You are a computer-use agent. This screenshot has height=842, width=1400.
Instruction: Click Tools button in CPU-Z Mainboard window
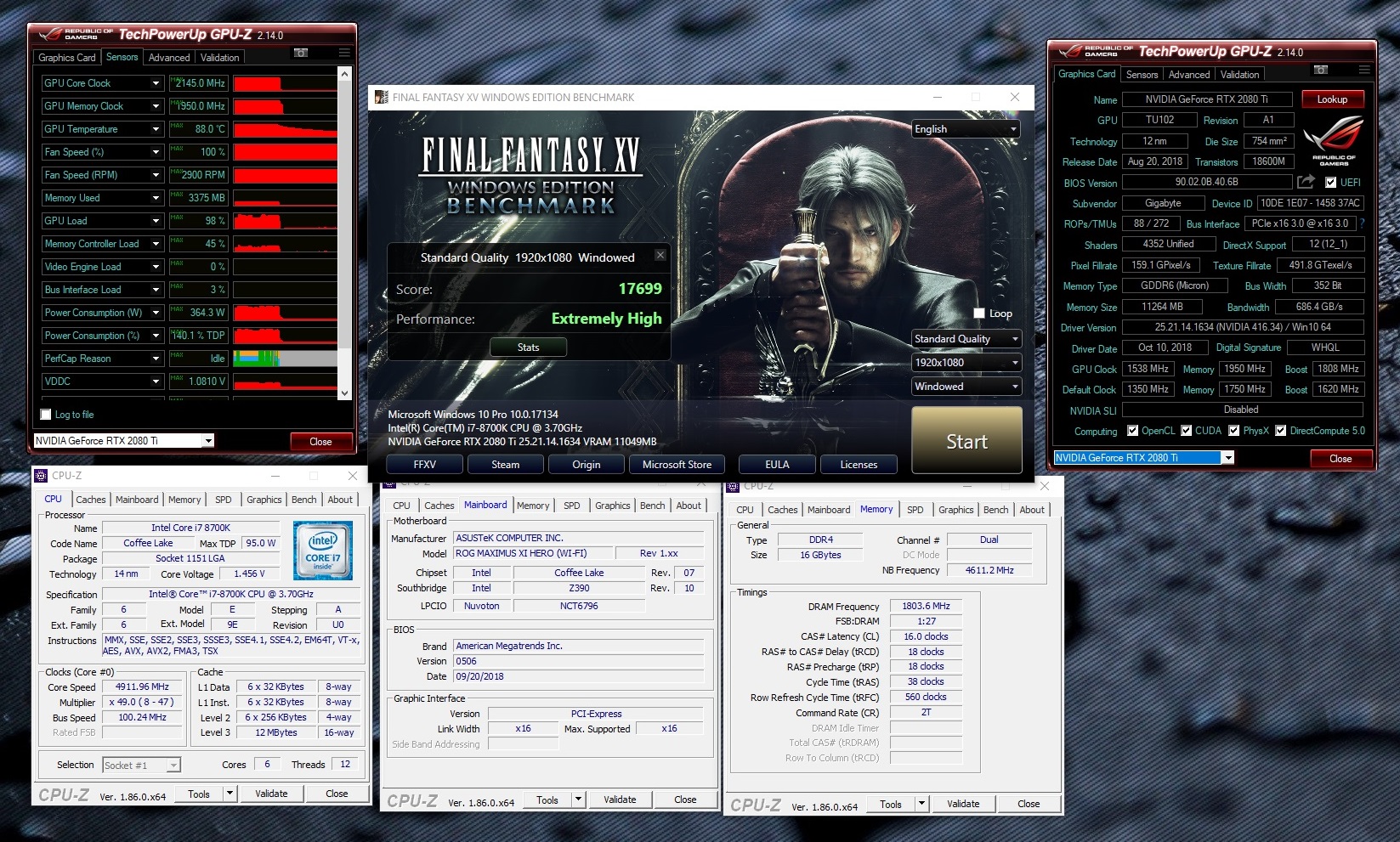click(x=547, y=800)
